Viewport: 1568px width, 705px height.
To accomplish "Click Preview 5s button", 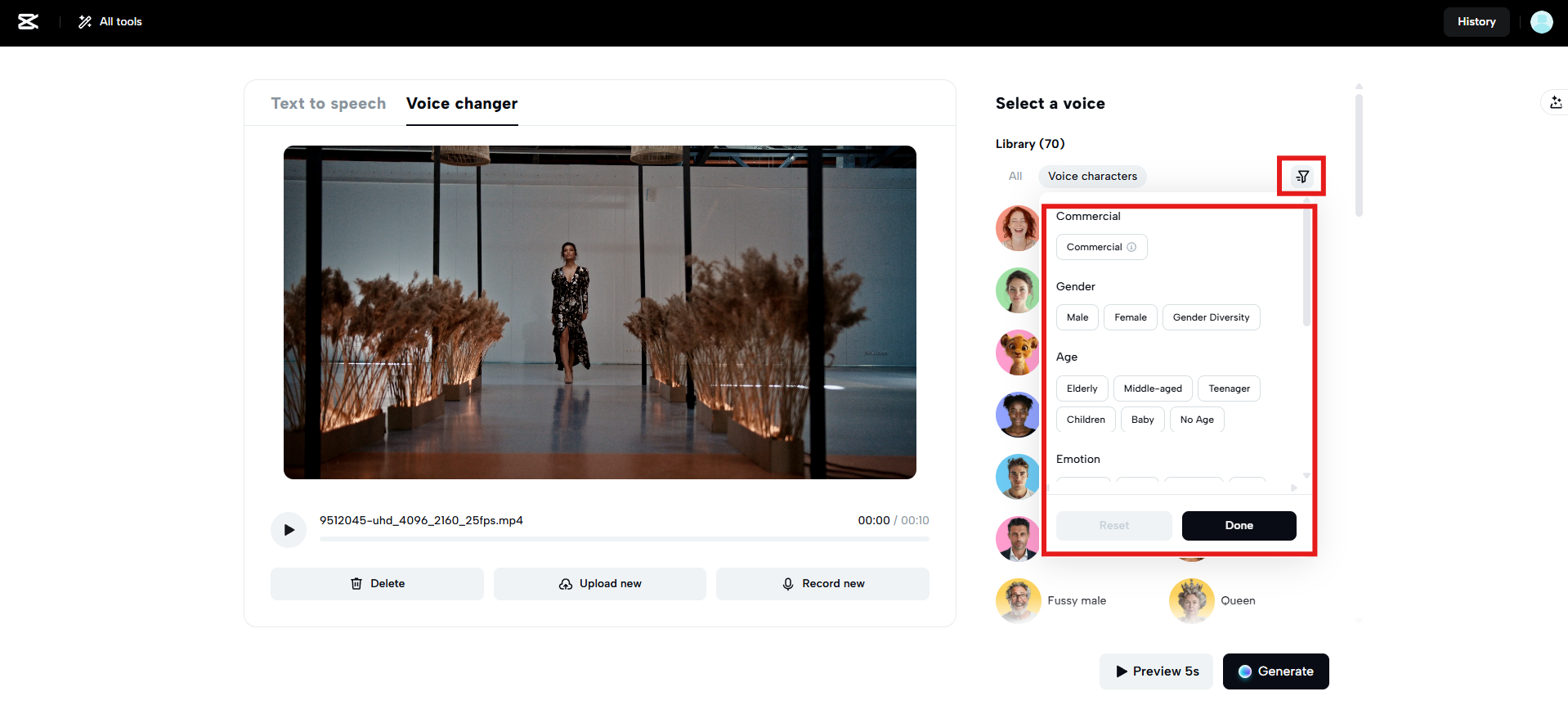I will coord(1156,671).
